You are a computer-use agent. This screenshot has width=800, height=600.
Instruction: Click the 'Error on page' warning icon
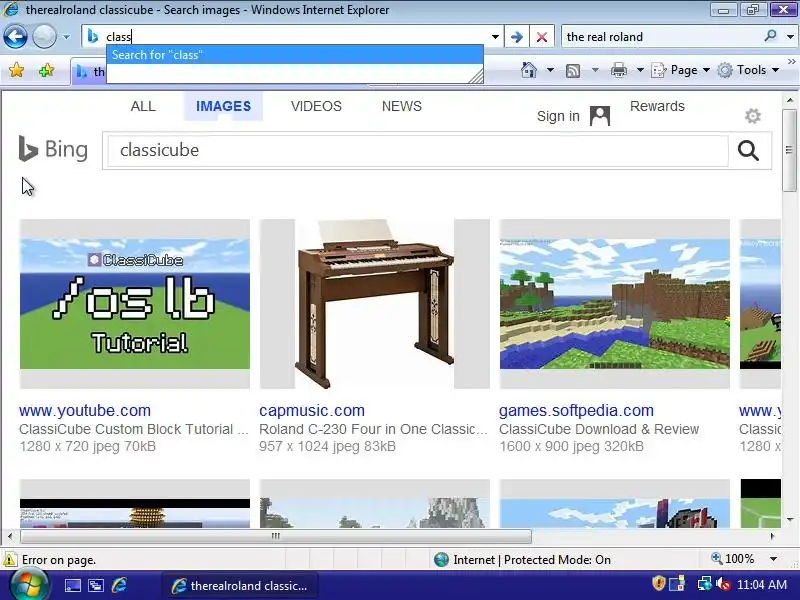click(x=10, y=559)
